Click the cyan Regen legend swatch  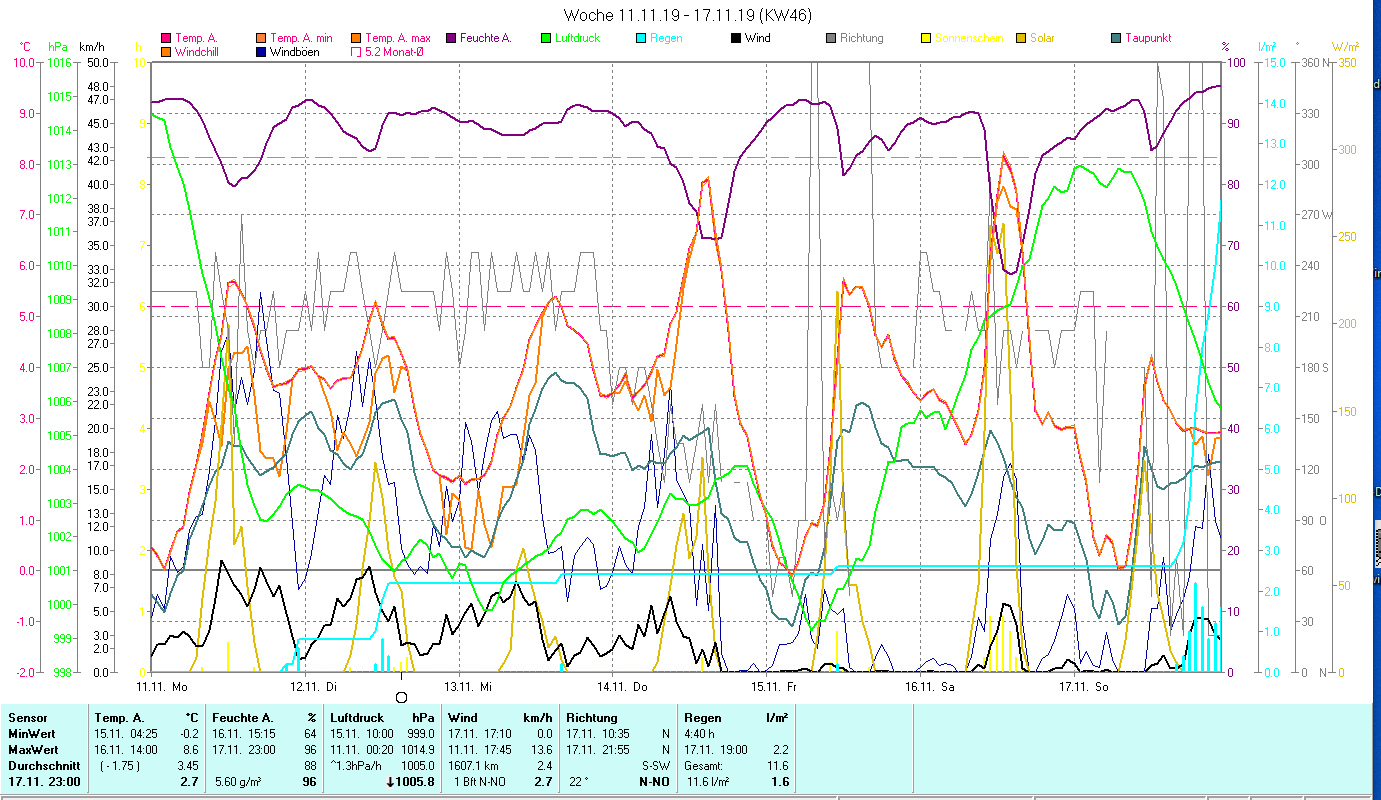641,38
